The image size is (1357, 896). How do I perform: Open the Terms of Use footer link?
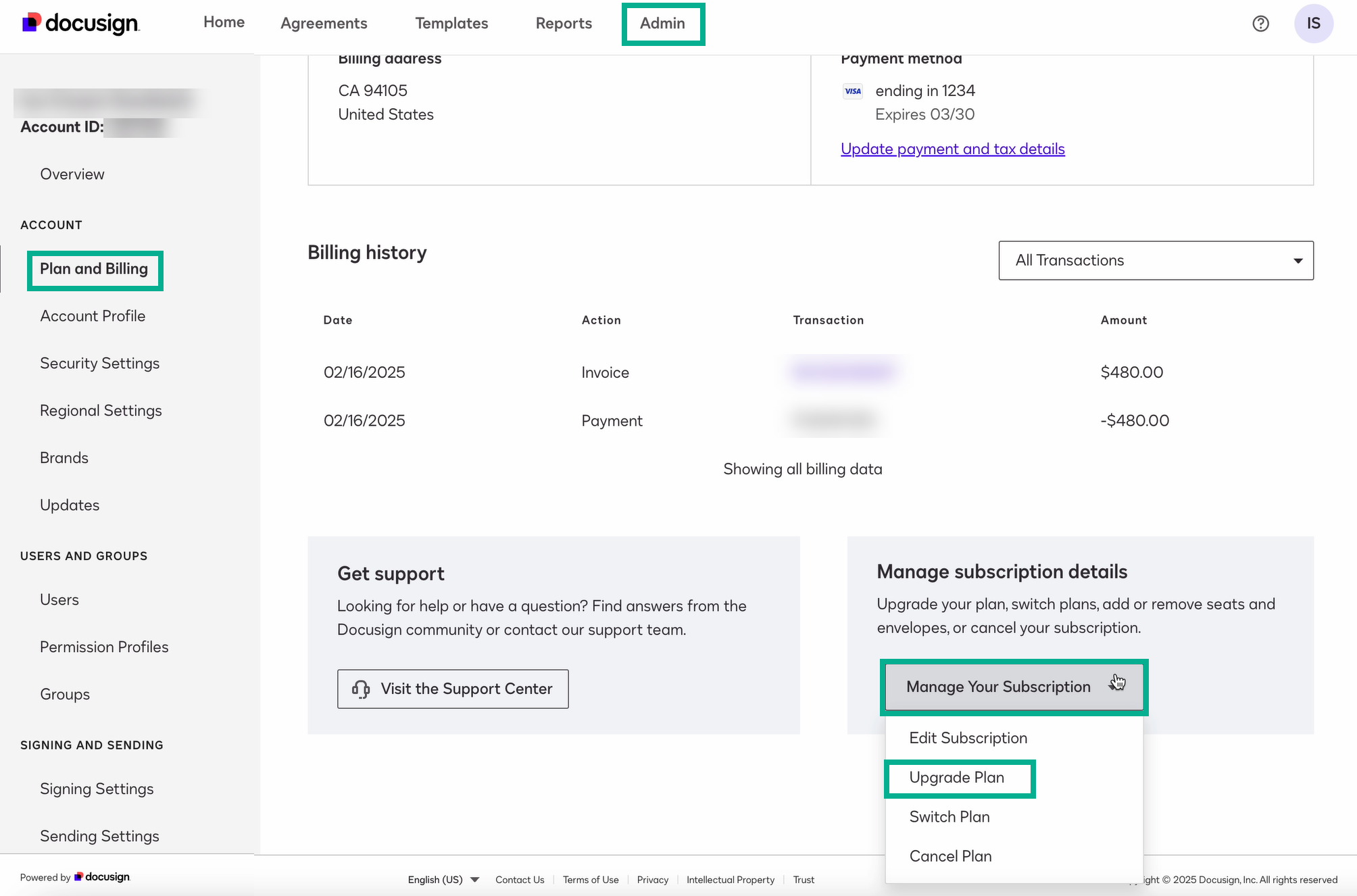(x=591, y=879)
